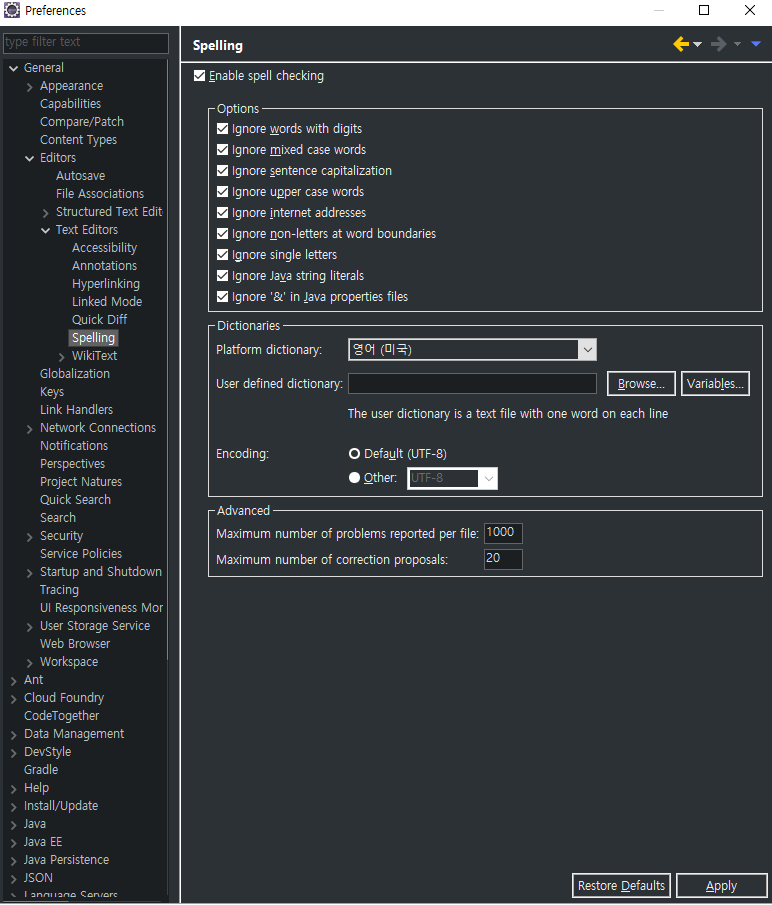Open the Keys preference page
This screenshot has height=905, width=772.
(52, 392)
